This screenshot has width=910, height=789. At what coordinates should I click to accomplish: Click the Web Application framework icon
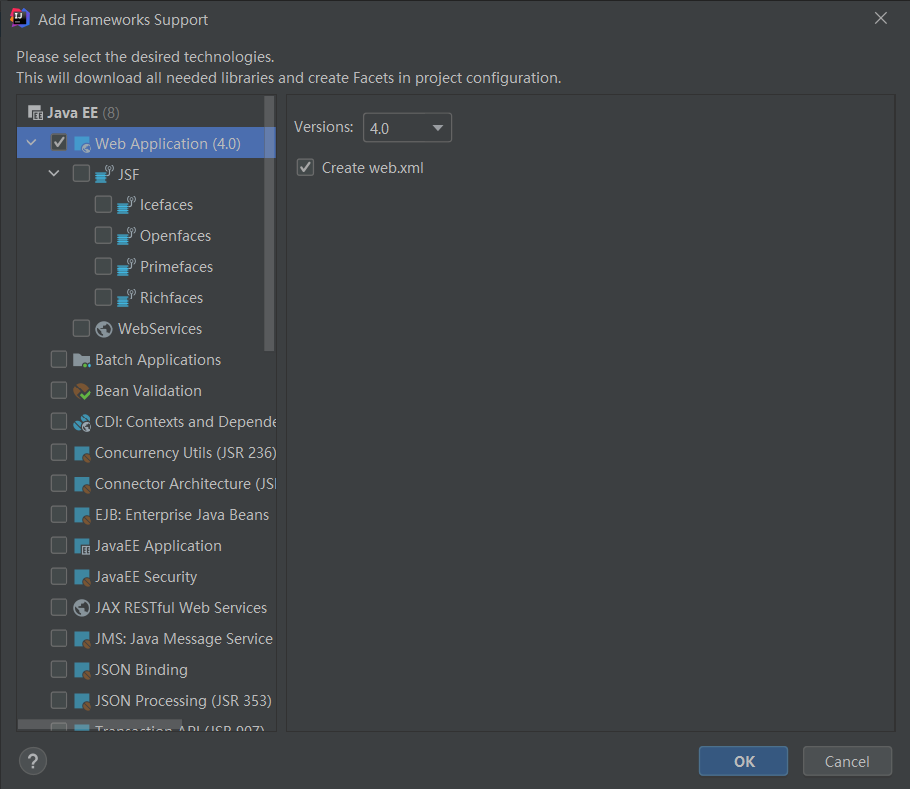pyautogui.click(x=82, y=144)
